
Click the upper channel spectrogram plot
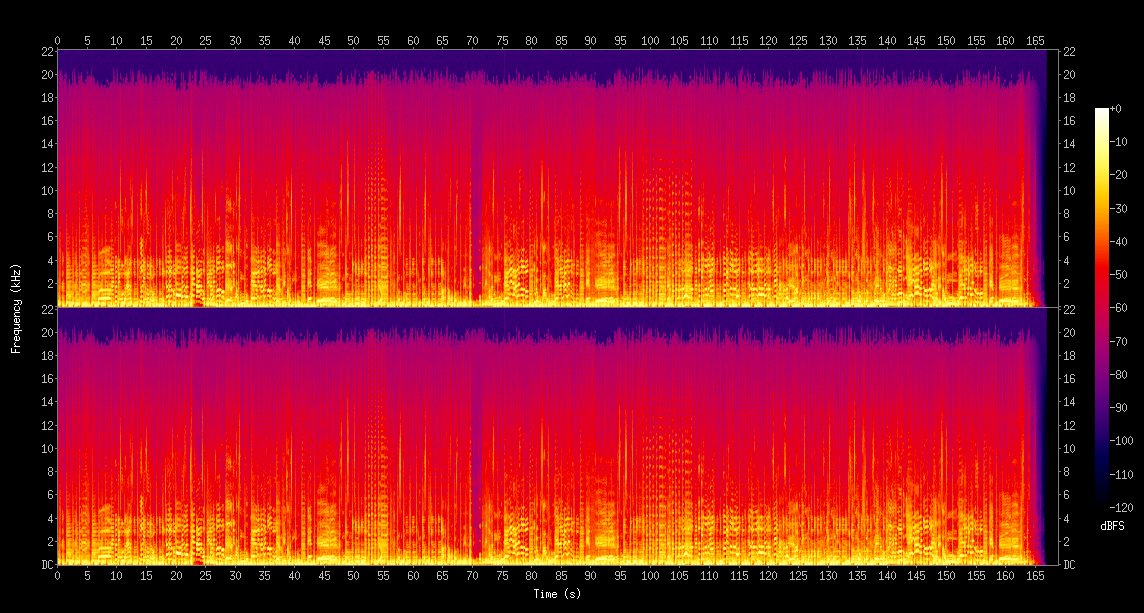[557, 179]
